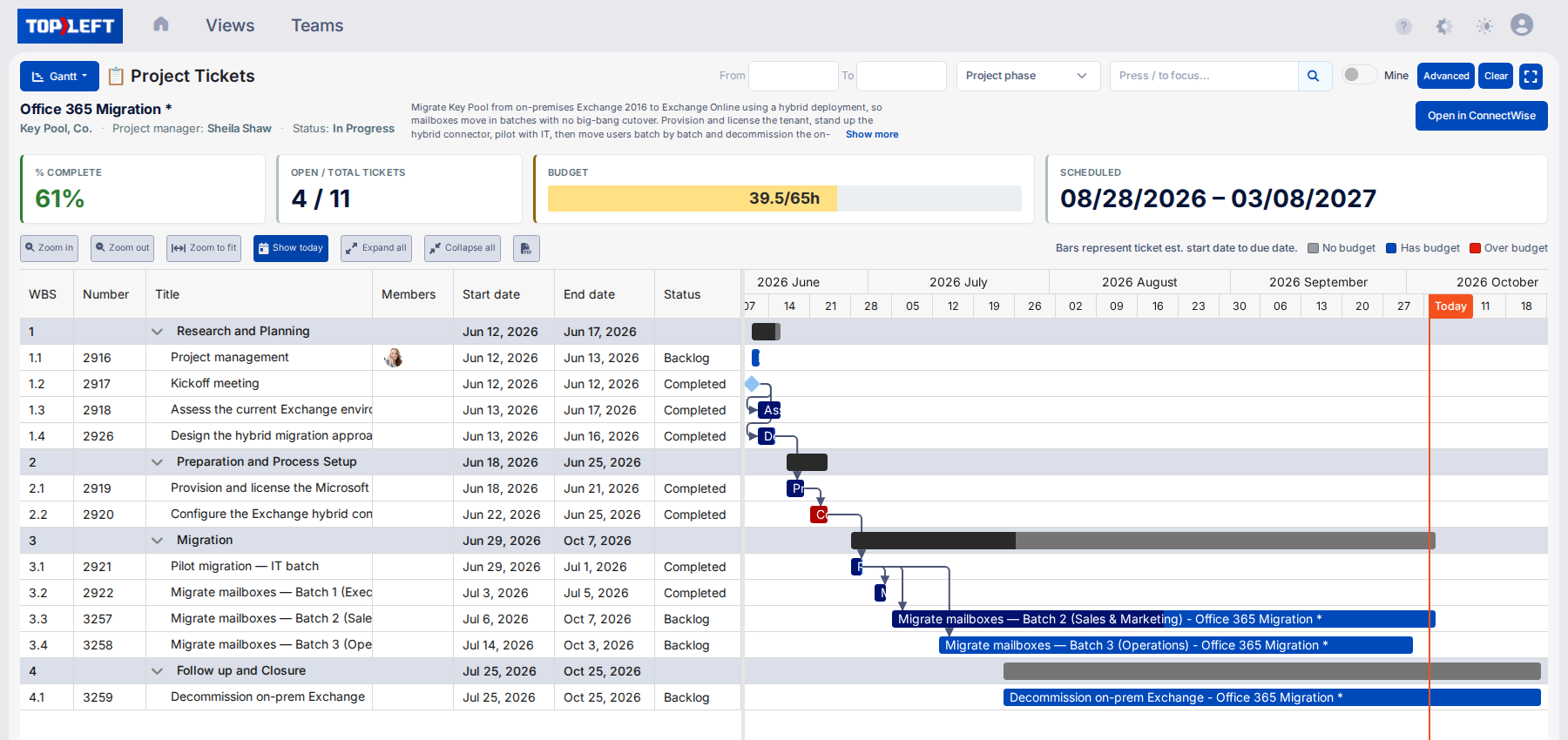
Task: Export the Gantt chart to PDF
Action: tap(526, 248)
